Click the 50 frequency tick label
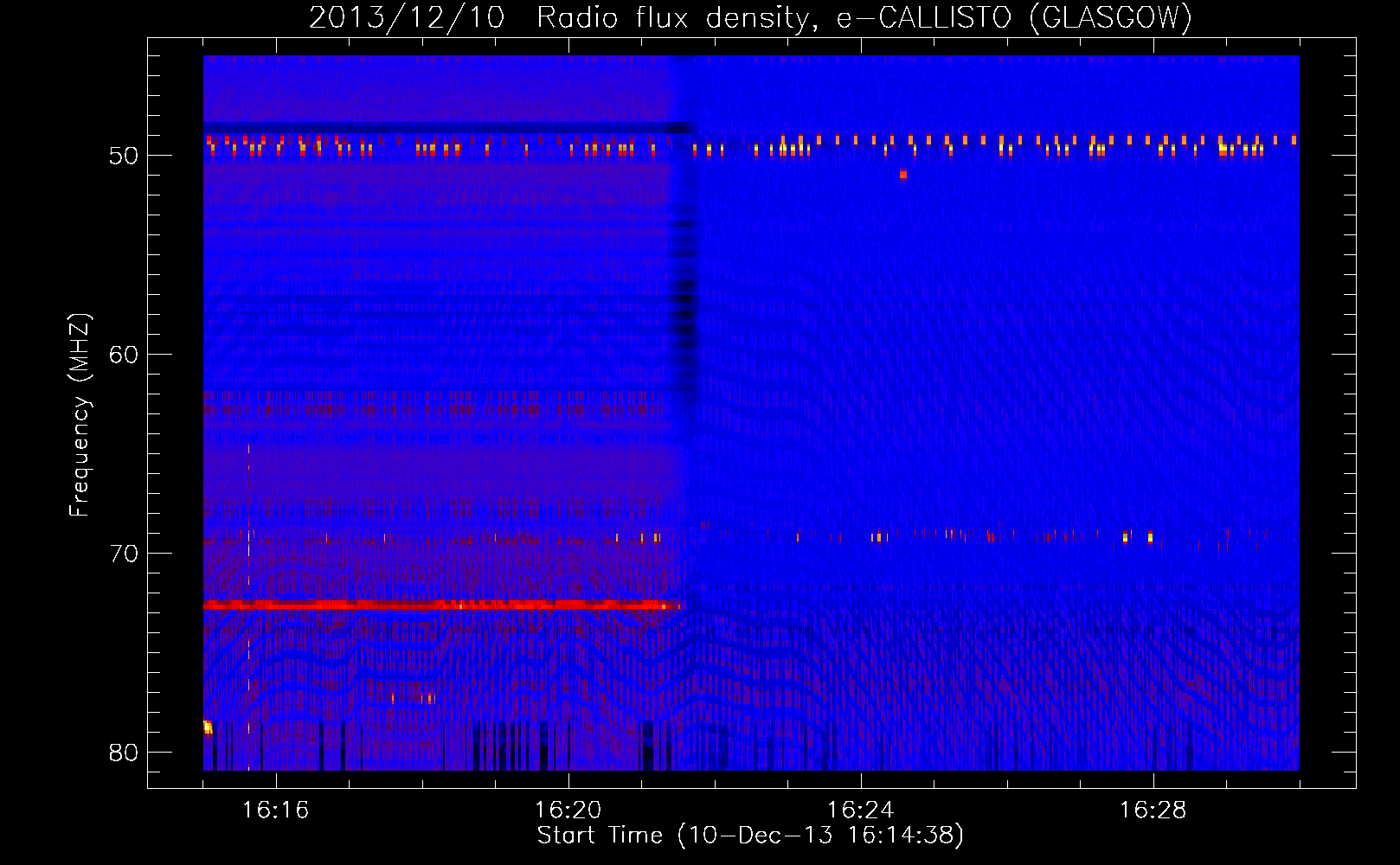The width and height of the screenshot is (1400, 865). (x=124, y=156)
